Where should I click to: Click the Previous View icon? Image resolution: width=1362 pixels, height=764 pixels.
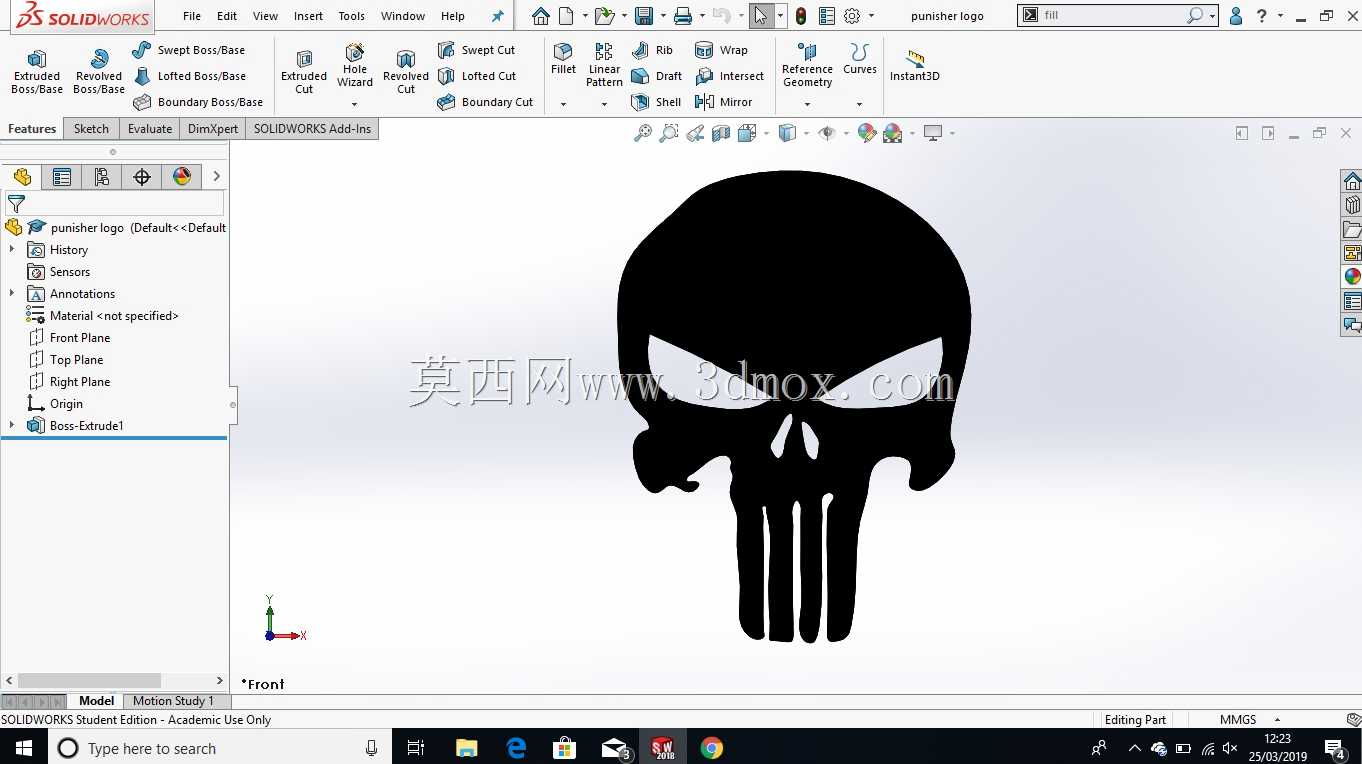(695, 133)
